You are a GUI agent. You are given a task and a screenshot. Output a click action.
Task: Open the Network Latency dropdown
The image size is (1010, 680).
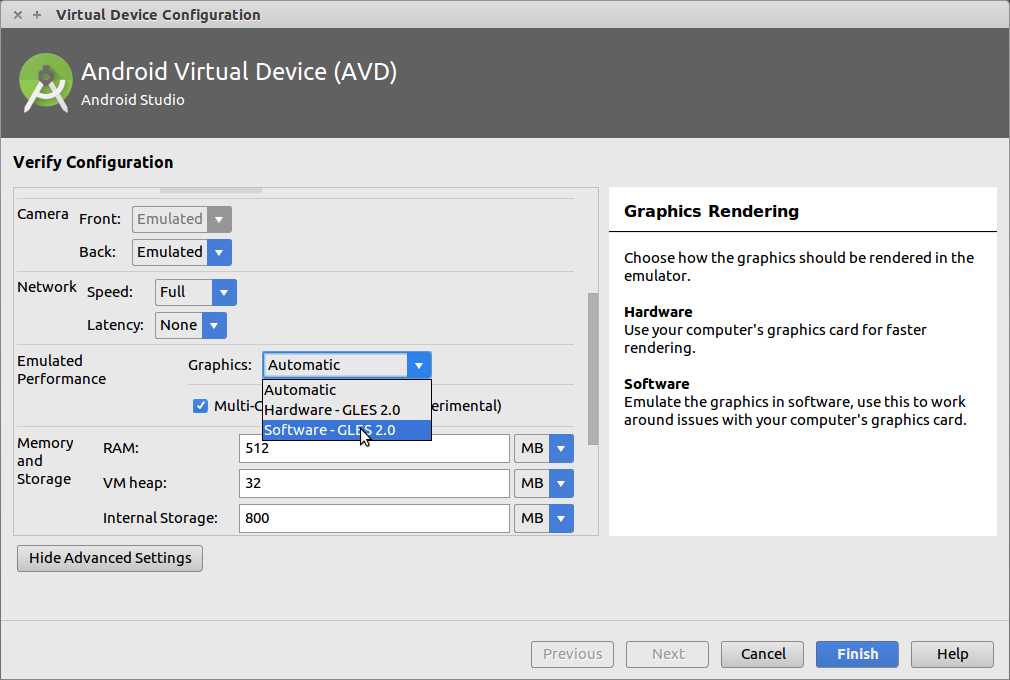(191, 325)
